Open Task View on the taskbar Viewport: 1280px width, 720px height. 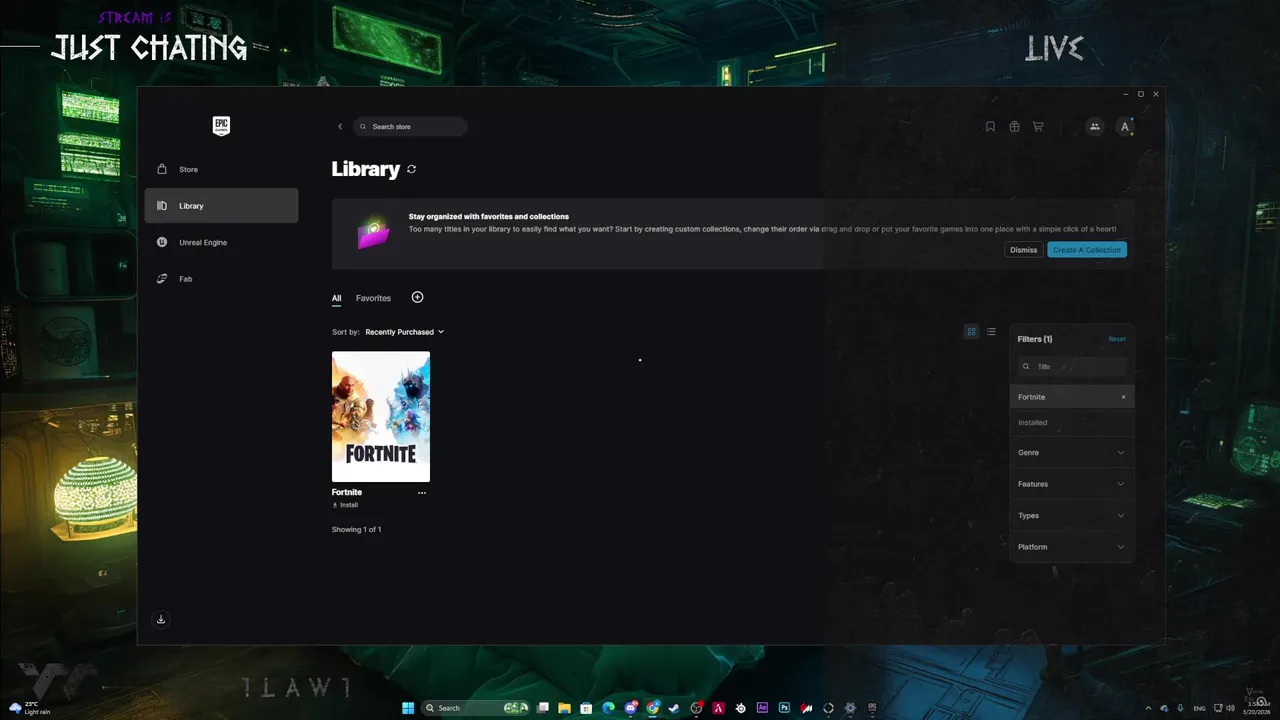[x=543, y=708]
